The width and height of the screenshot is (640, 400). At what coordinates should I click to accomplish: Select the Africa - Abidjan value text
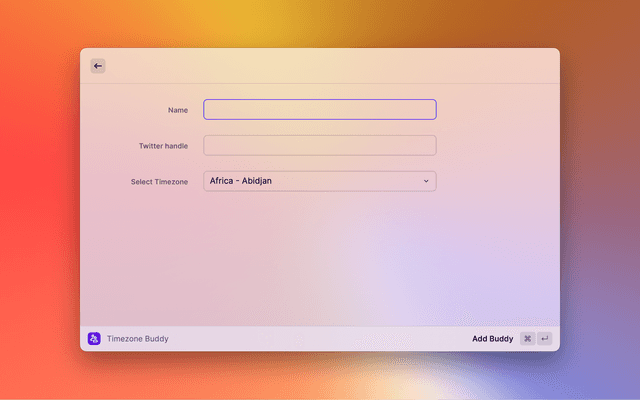(x=241, y=181)
